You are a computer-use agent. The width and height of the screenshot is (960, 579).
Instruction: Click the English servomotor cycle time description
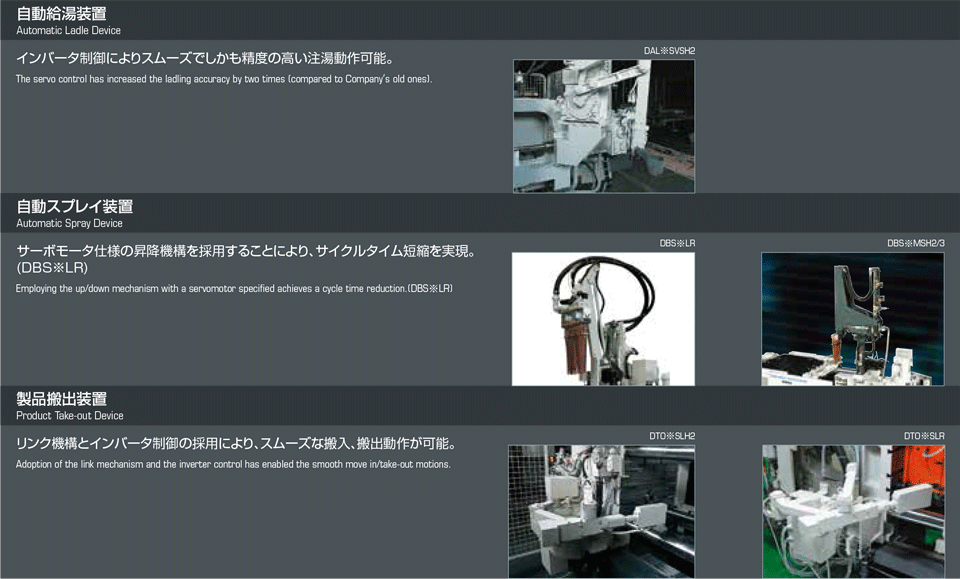(x=234, y=288)
